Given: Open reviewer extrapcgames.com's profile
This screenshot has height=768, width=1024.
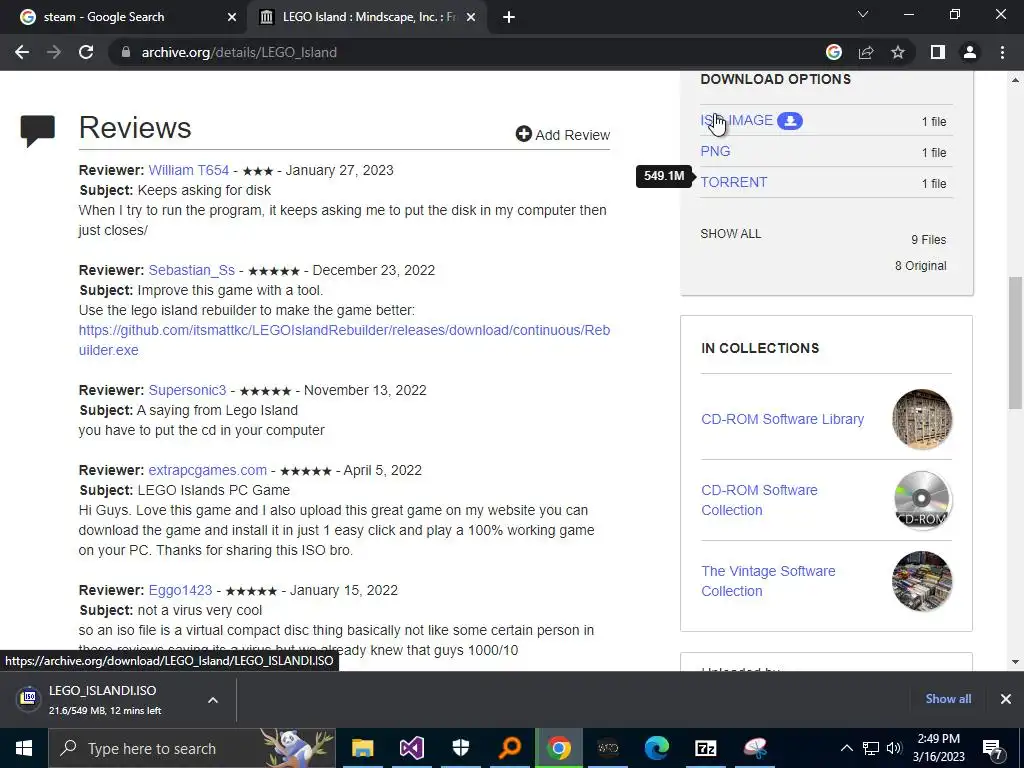Looking at the screenshot, I should point(208,470).
